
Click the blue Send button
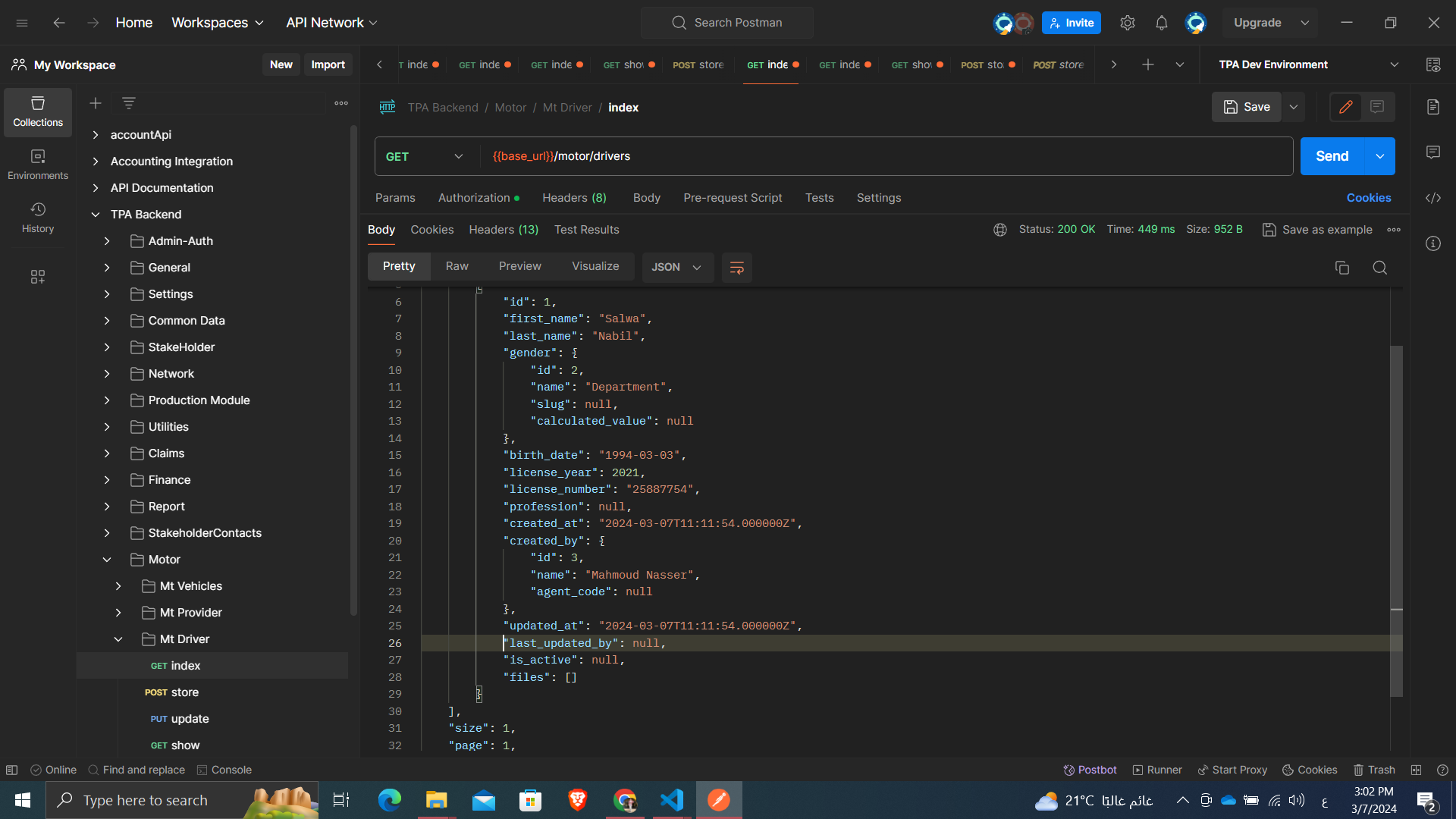tap(1332, 156)
